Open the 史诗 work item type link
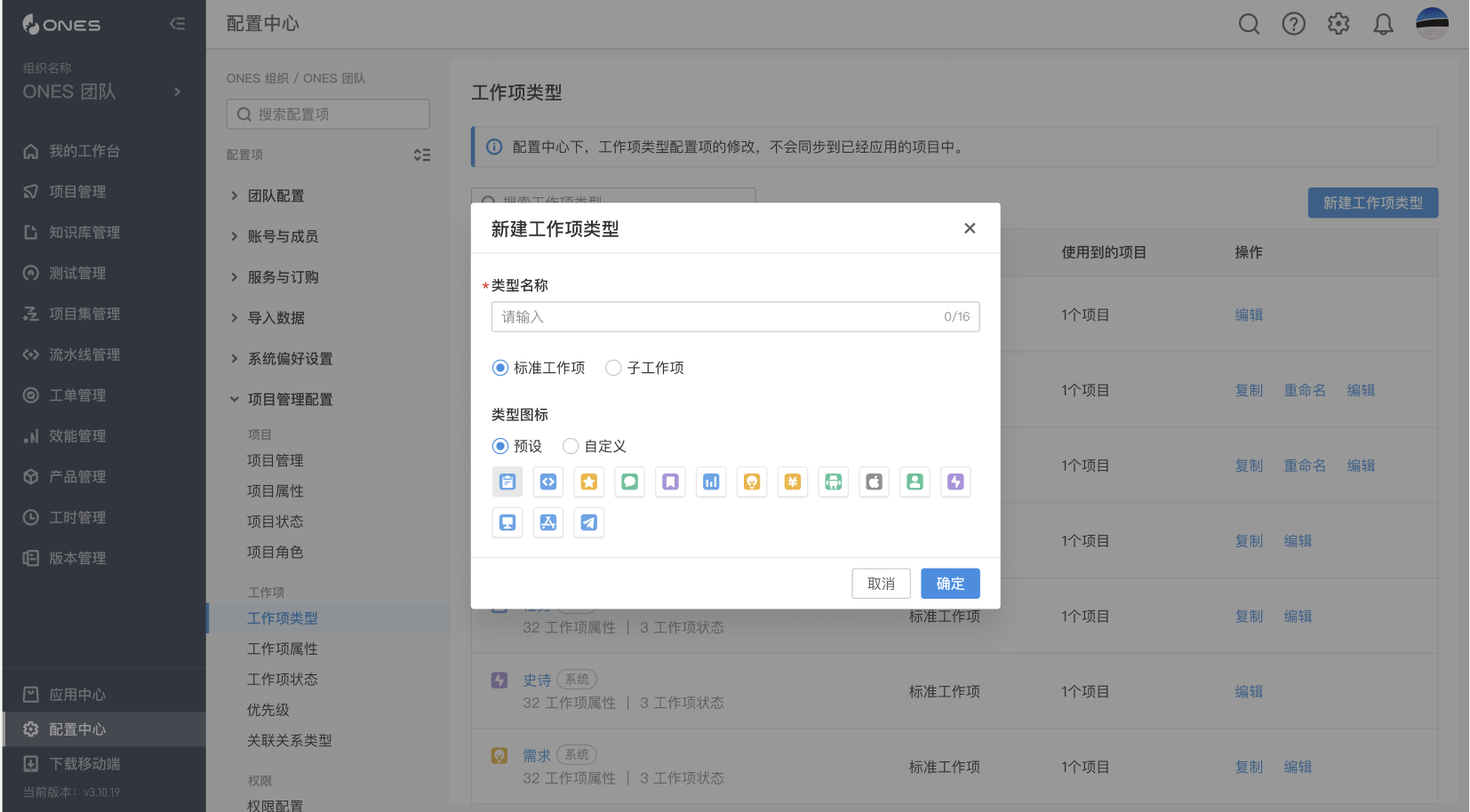1470x812 pixels. click(x=537, y=680)
